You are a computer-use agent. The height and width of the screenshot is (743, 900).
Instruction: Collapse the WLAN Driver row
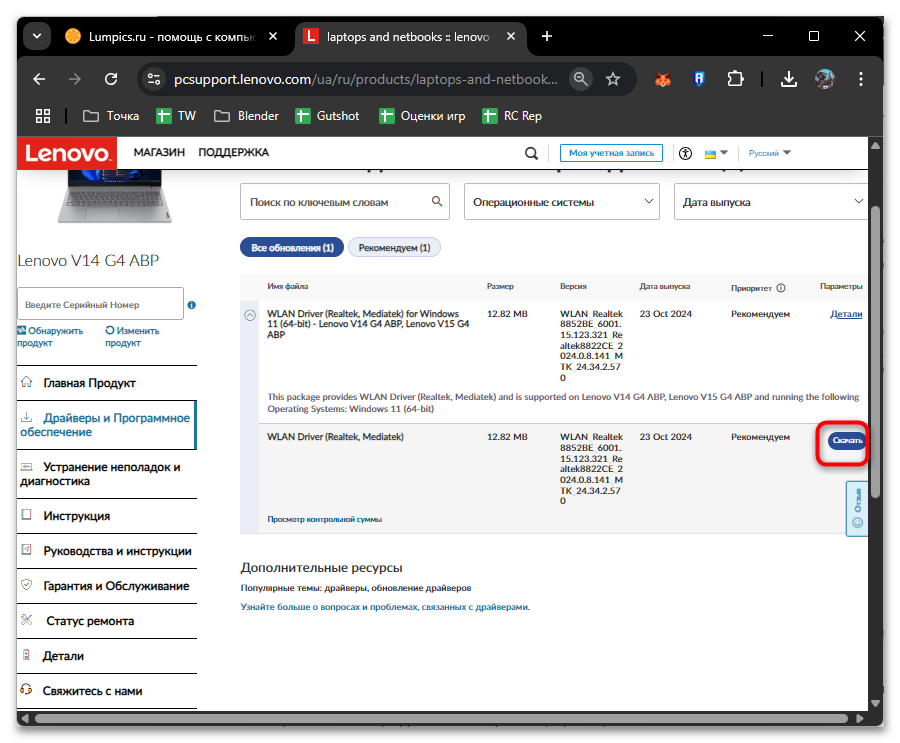tap(250, 315)
